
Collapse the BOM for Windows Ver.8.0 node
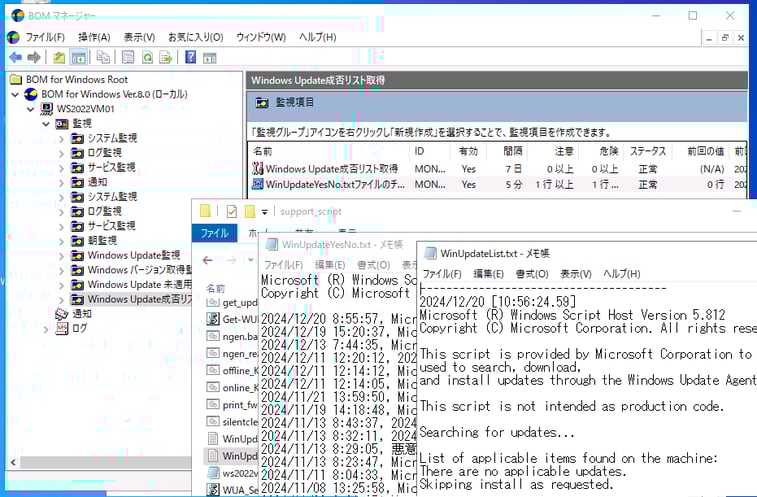[x=15, y=94]
